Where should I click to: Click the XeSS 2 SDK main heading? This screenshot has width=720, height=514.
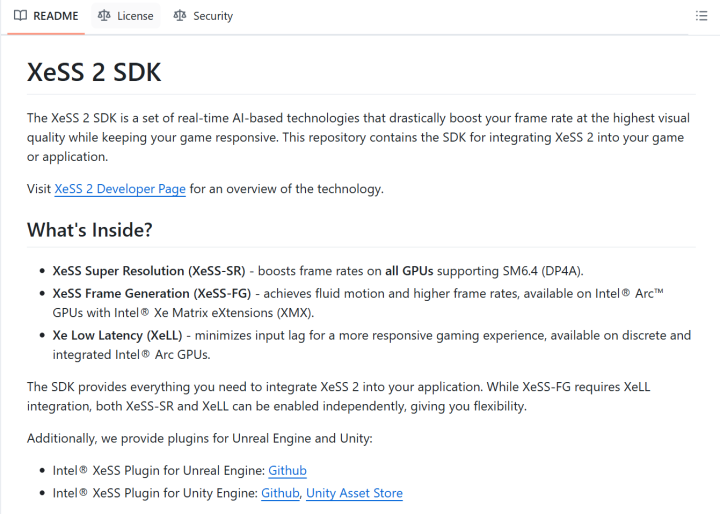click(x=94, y=73)
